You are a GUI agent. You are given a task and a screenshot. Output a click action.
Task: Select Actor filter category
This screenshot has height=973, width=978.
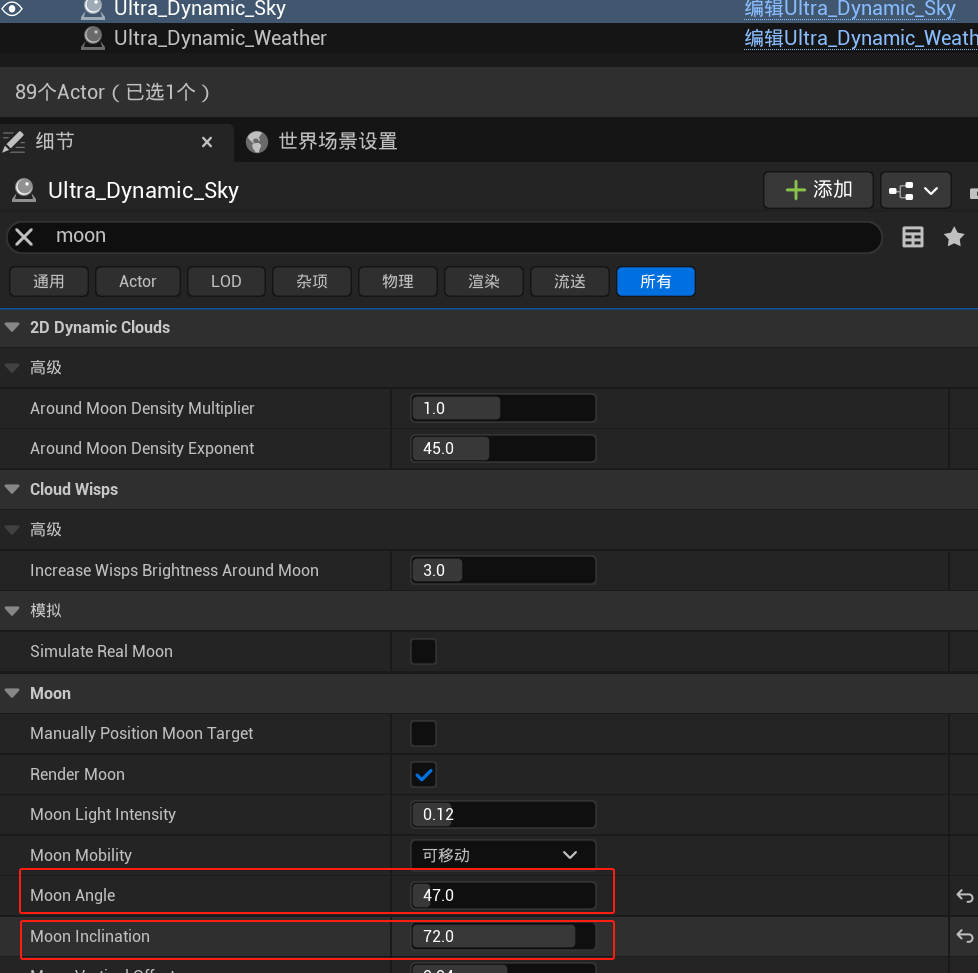pyautogui.click(x=138, y=282)
